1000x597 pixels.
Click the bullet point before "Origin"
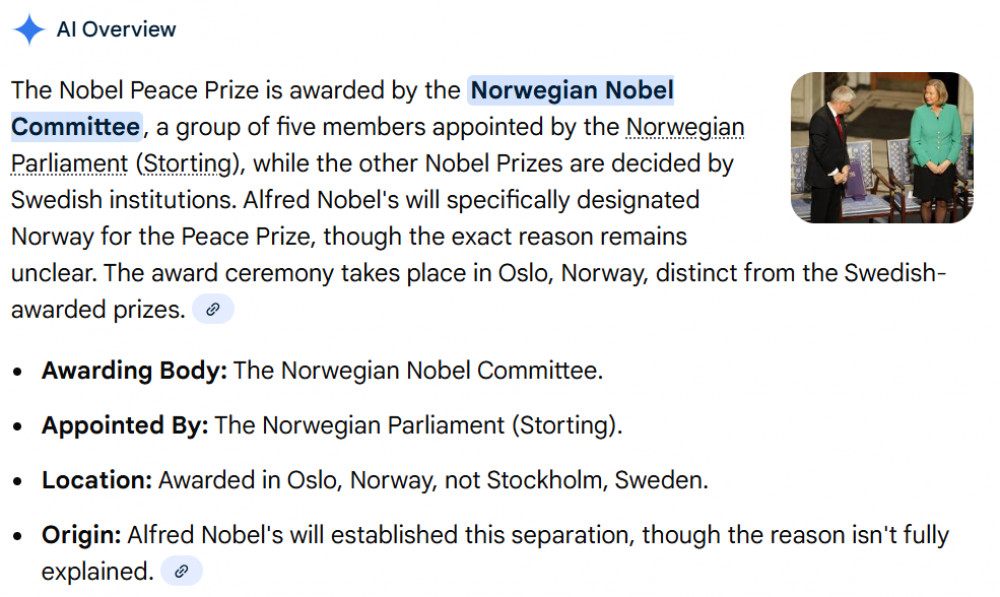tap(20, 536)
